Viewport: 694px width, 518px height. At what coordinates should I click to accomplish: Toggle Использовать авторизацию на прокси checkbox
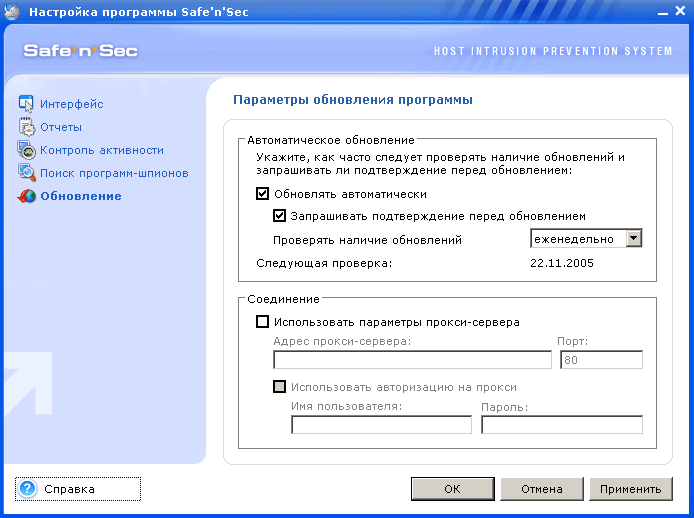tap(279, 387)
